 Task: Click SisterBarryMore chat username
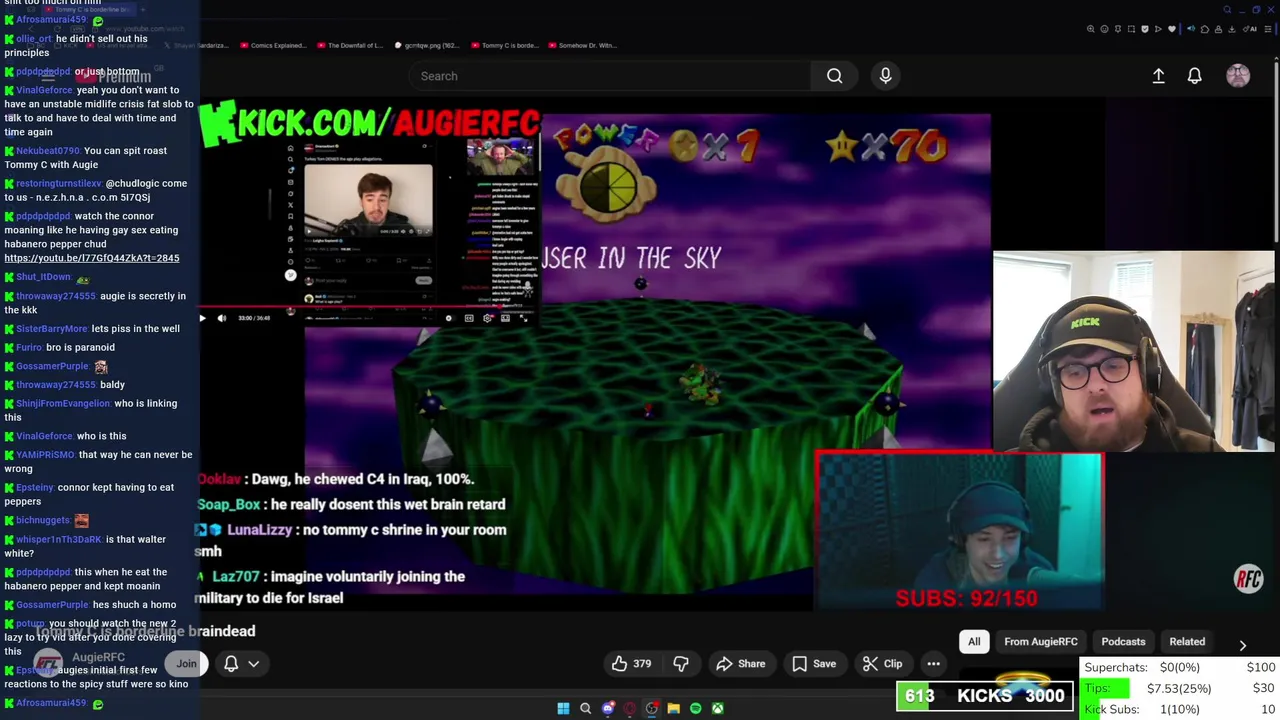(x=52, y=328)
